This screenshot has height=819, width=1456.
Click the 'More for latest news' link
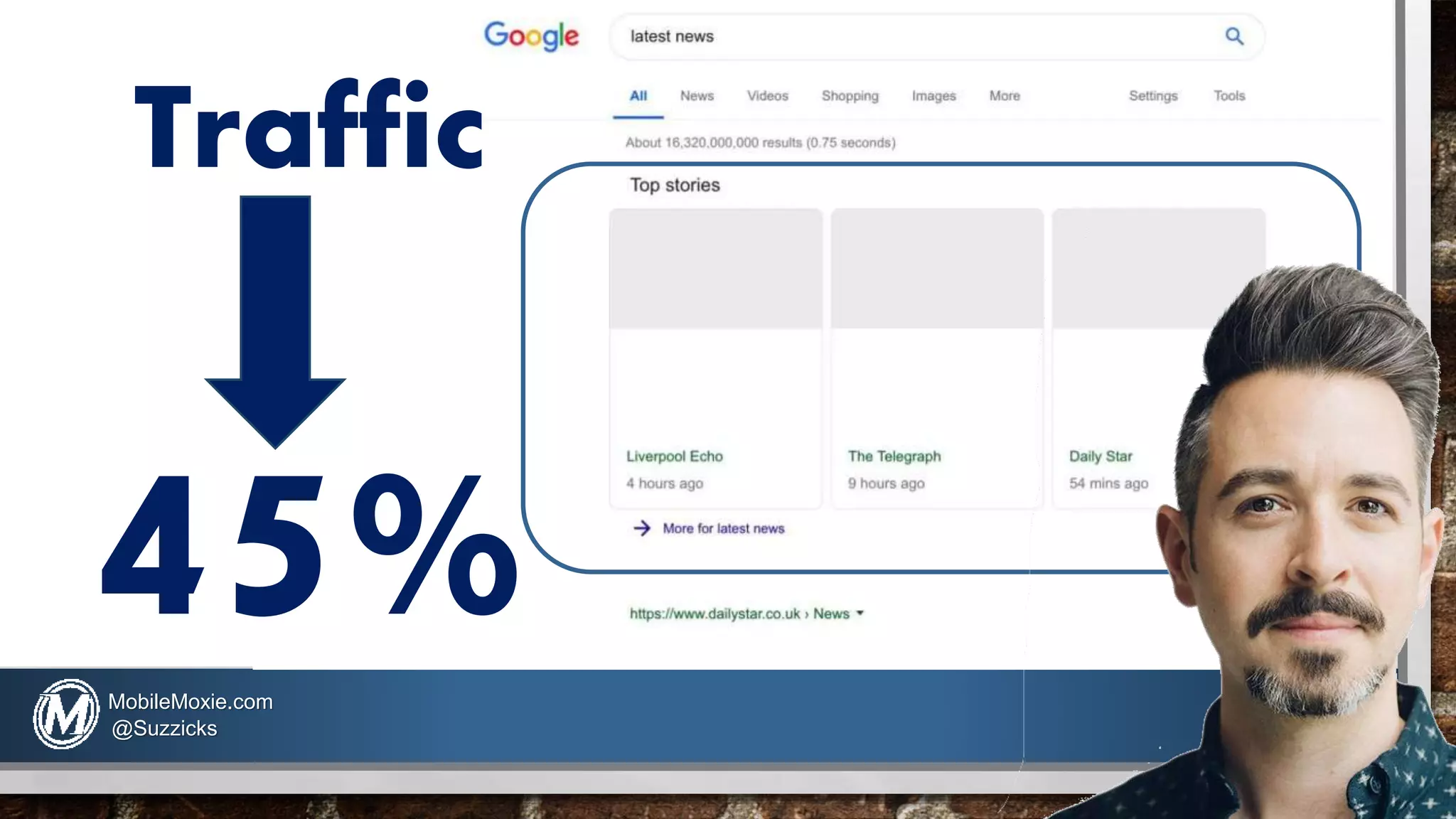point(723,528)
